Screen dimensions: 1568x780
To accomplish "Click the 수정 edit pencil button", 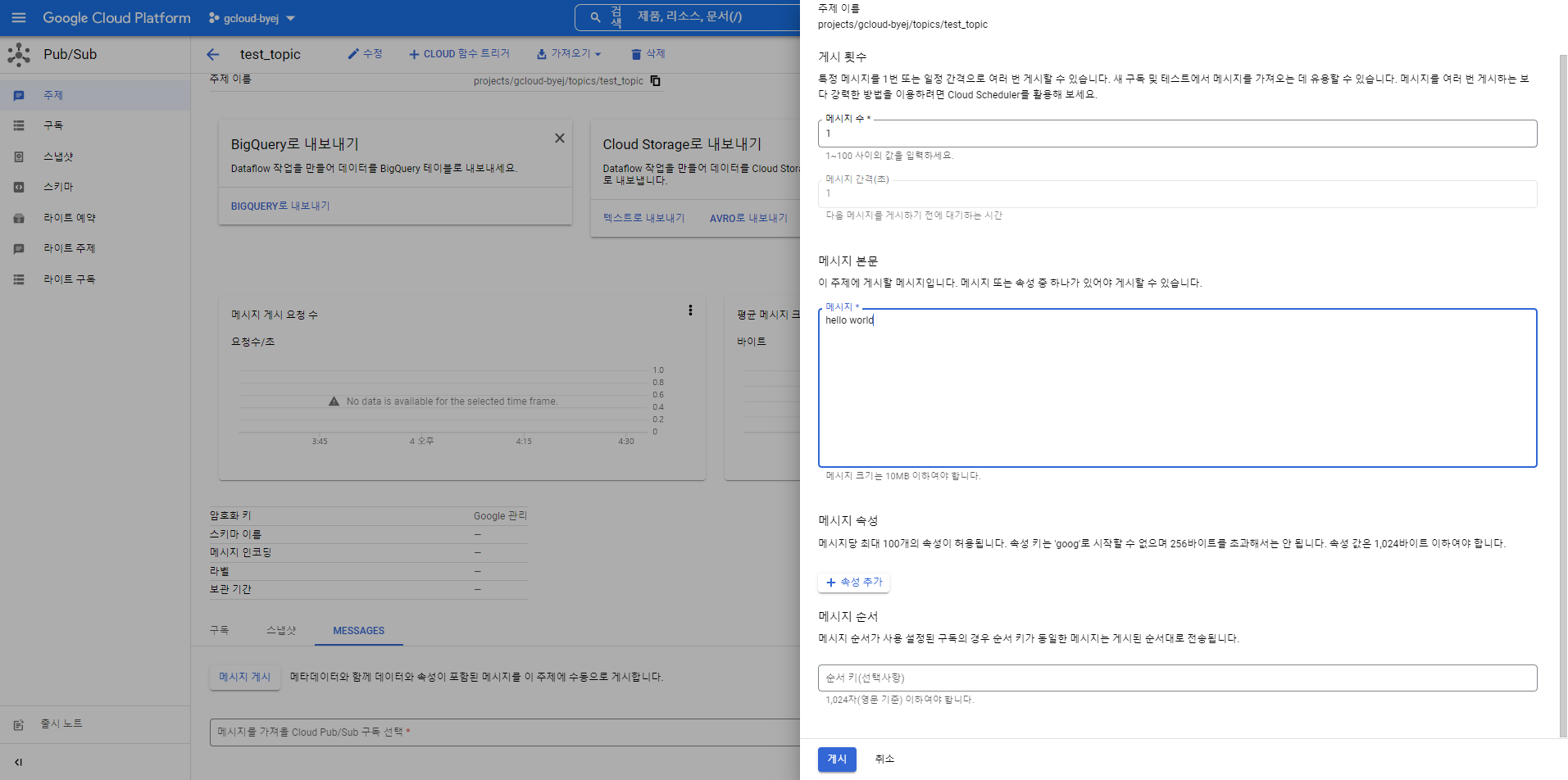I will [x=365, y=54].
